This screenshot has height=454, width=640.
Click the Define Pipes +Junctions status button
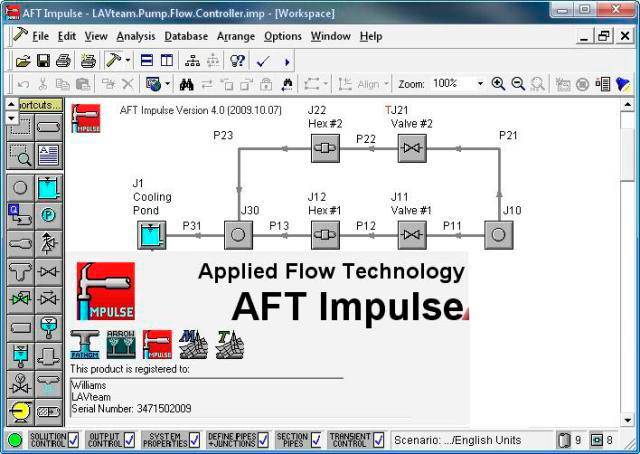230,440
